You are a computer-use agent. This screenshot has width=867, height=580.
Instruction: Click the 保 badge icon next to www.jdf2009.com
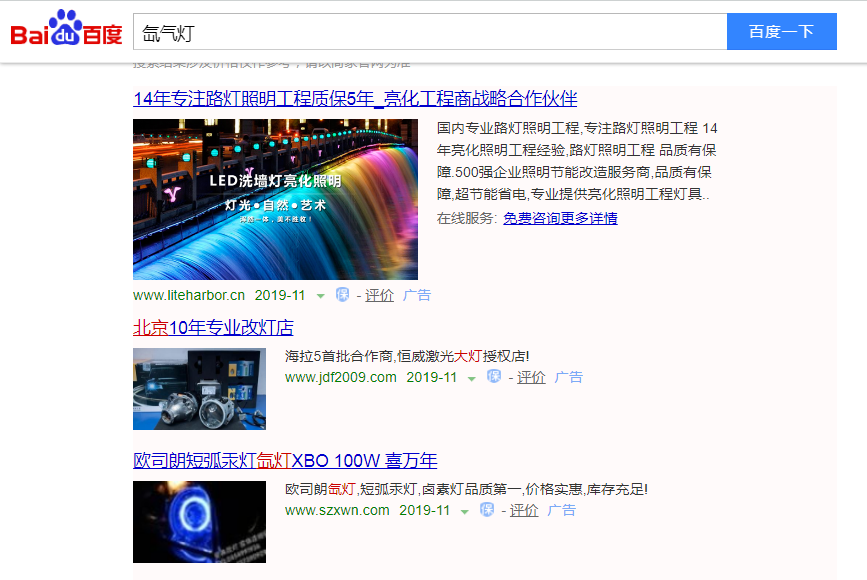point(493,377)
